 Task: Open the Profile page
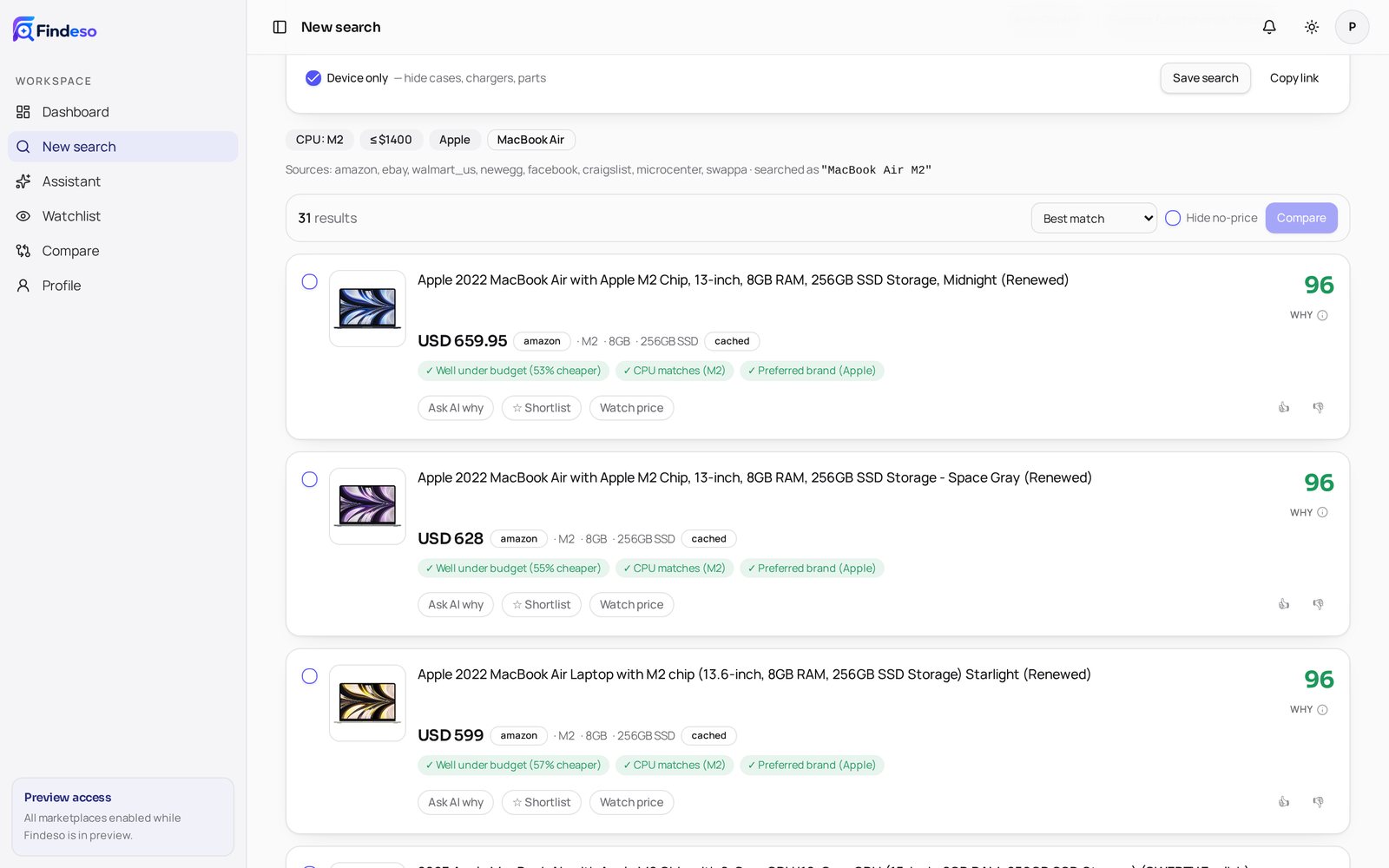coord(122,286)
